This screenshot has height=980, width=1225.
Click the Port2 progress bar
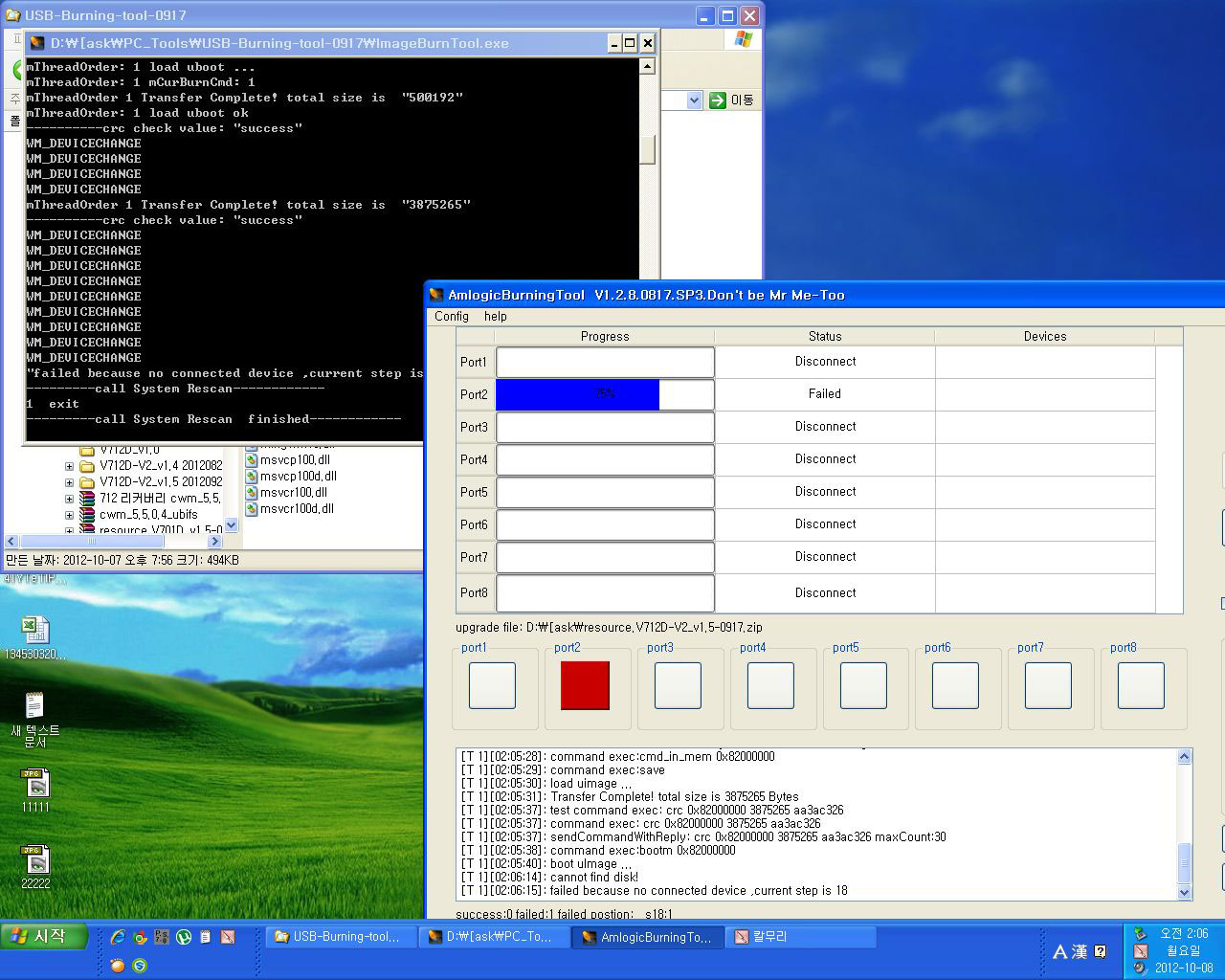[x=605, y=394]
